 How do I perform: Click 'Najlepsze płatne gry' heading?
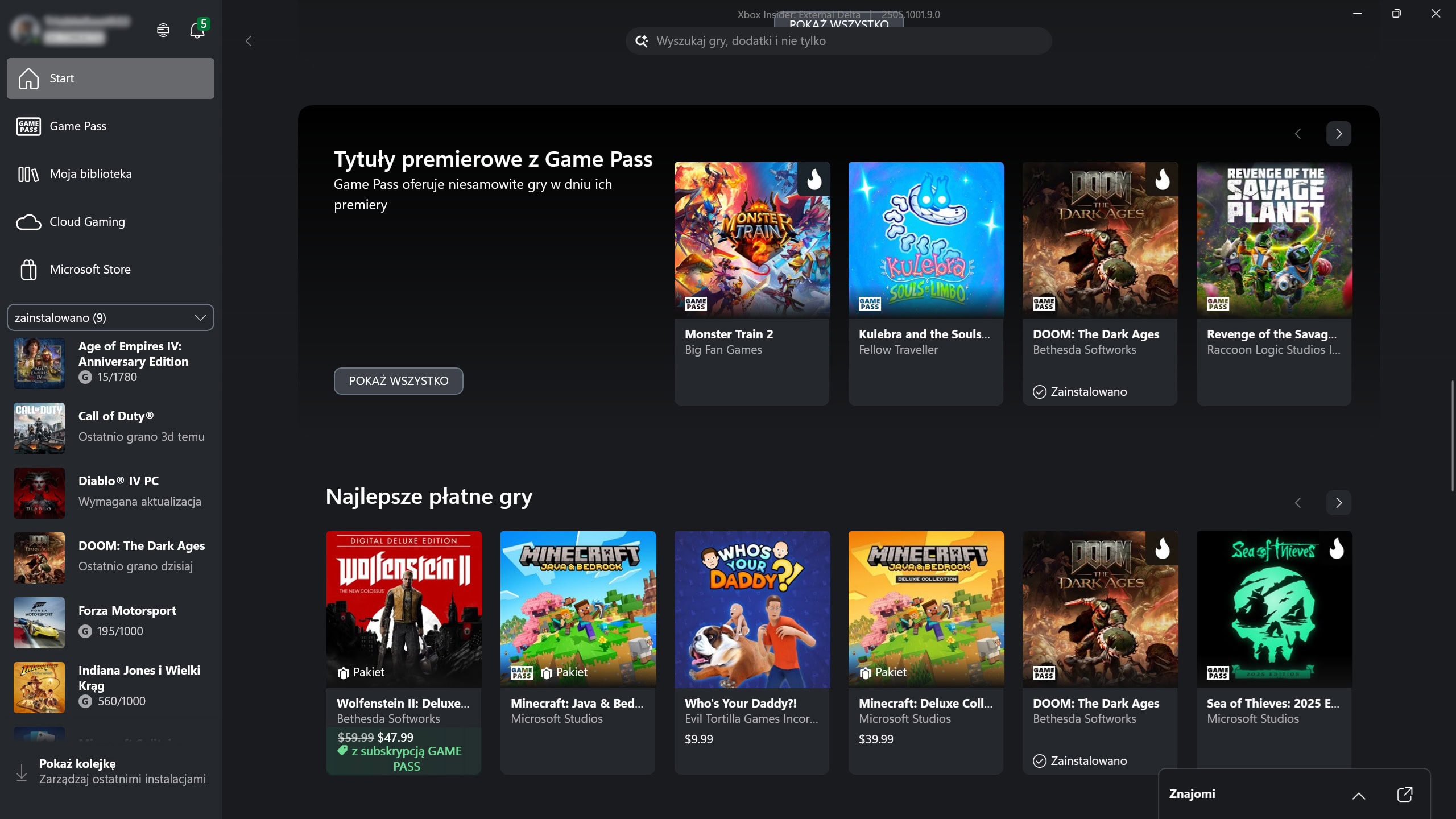pyautogui.click(x=429, y=497)
